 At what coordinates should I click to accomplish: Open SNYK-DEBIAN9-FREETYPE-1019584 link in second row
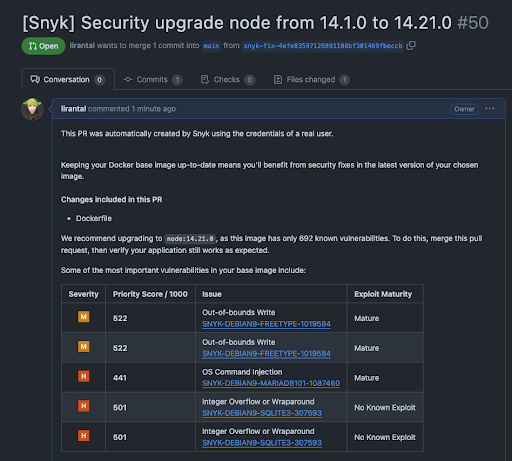[266, 354]
